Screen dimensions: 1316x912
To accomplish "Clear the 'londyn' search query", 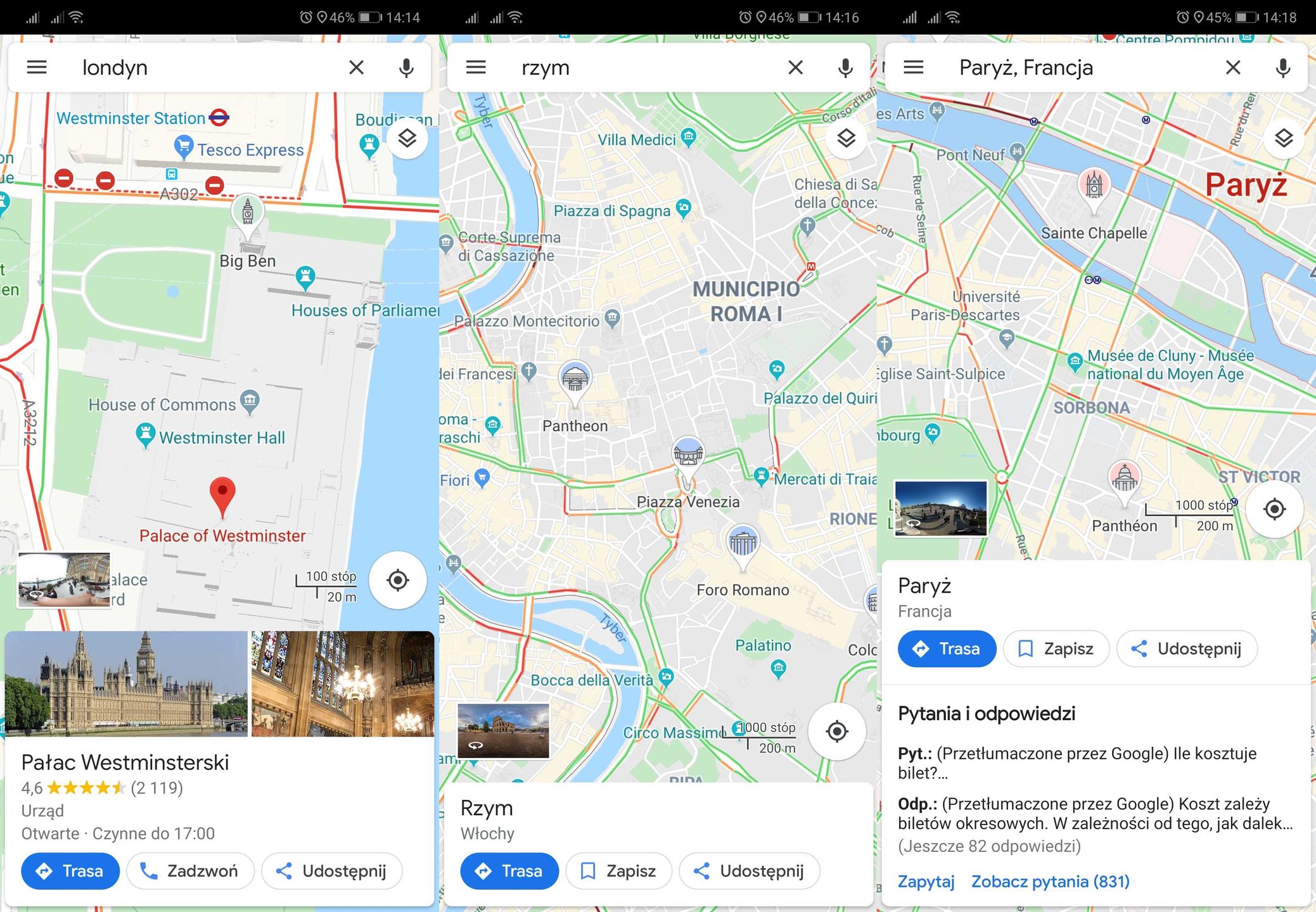I will coord(356,67).
